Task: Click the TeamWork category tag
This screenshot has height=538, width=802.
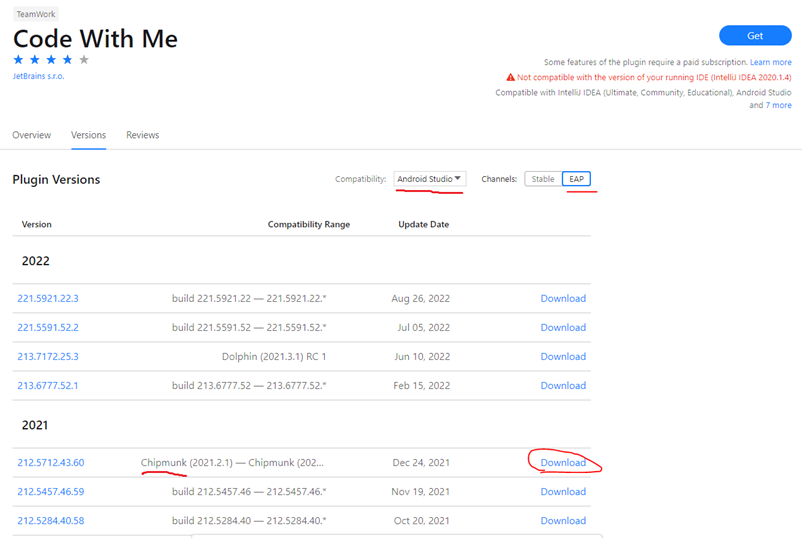Action: pos(36,14)
